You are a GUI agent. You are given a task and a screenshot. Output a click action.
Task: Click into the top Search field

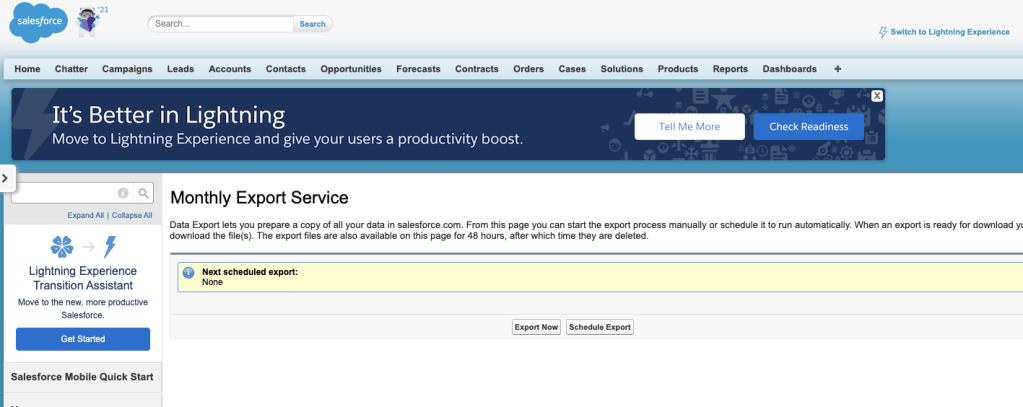(x=222, y=24)
